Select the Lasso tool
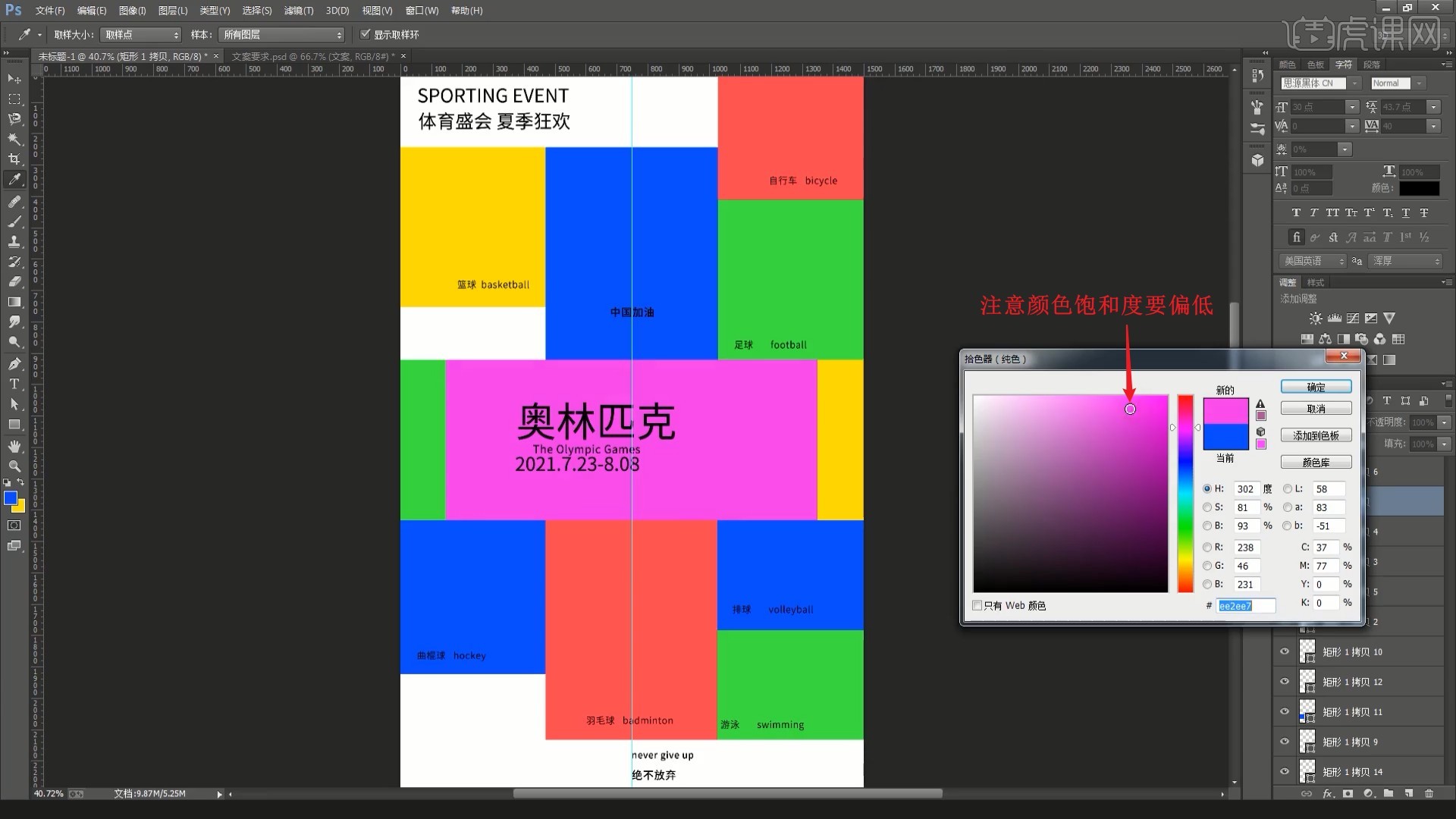The height and width of the screenshot is (819, 1456). click(14, 119)
